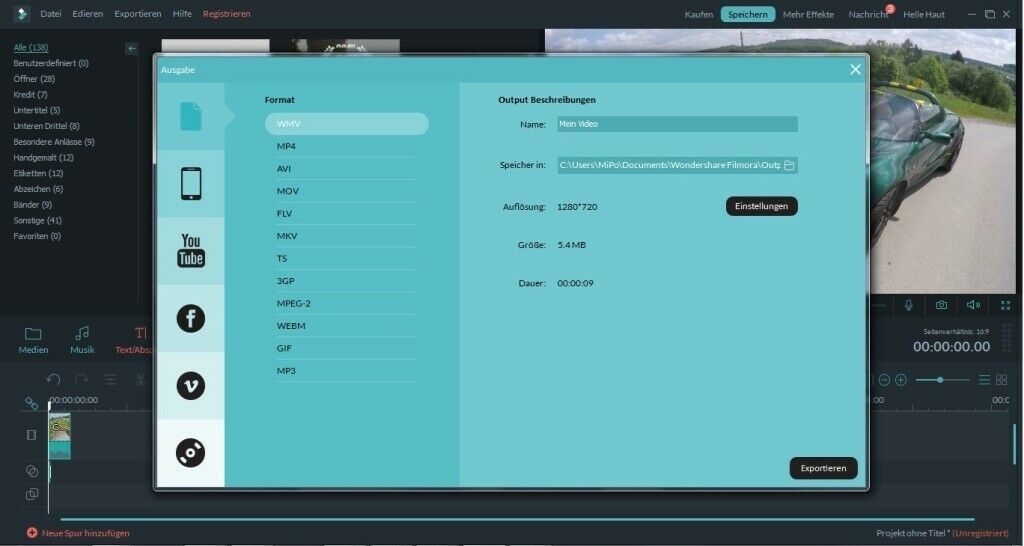Open the DVD burn export tab

(191, 453)
